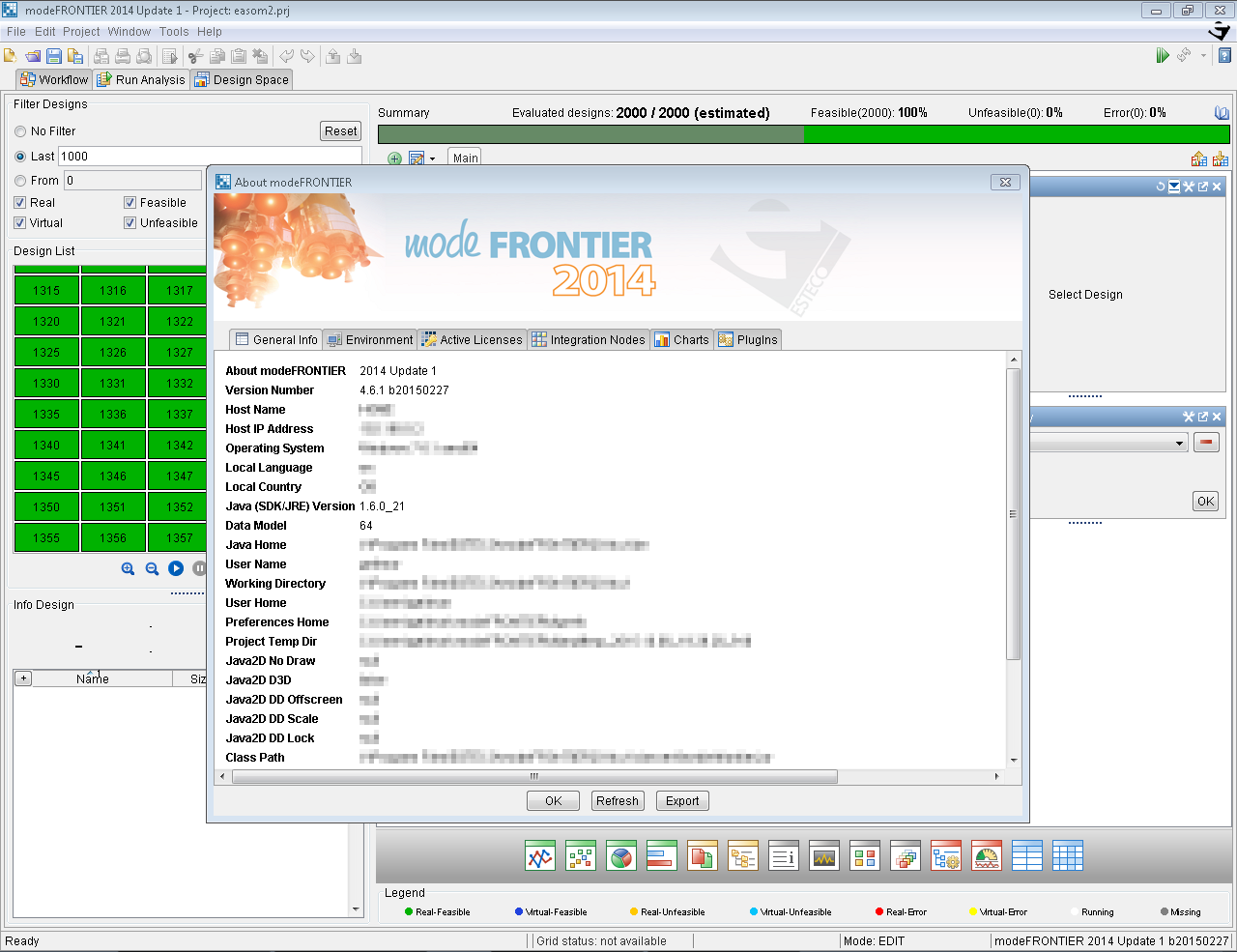Click design cell 1341 in Design List

(113, 445)
